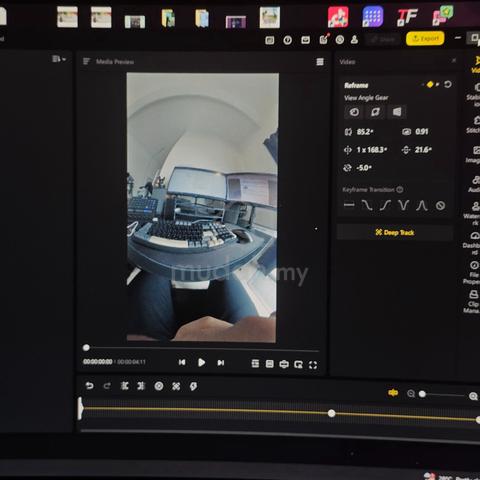Image resolution: width=480 pixels, height=480 pixels.
Task: Reset the Reframe settings
Action: pos(448,84)
